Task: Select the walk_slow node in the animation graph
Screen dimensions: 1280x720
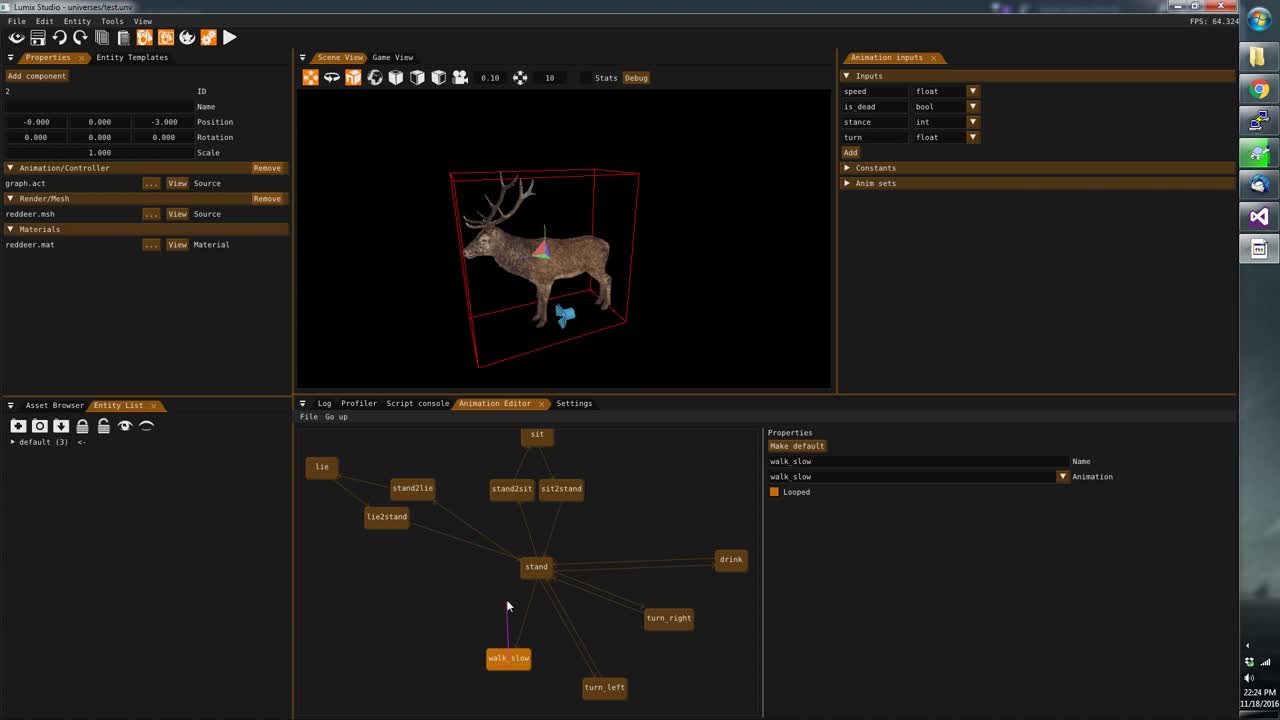Action: [x=508, y=657]
